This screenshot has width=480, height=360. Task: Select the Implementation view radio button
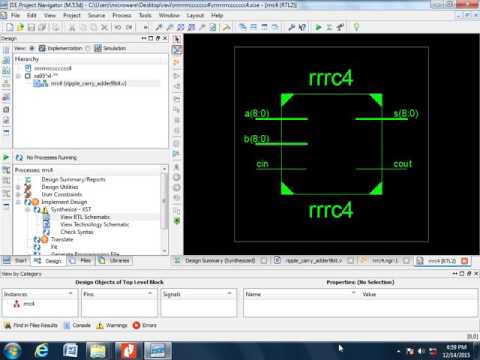32,48
